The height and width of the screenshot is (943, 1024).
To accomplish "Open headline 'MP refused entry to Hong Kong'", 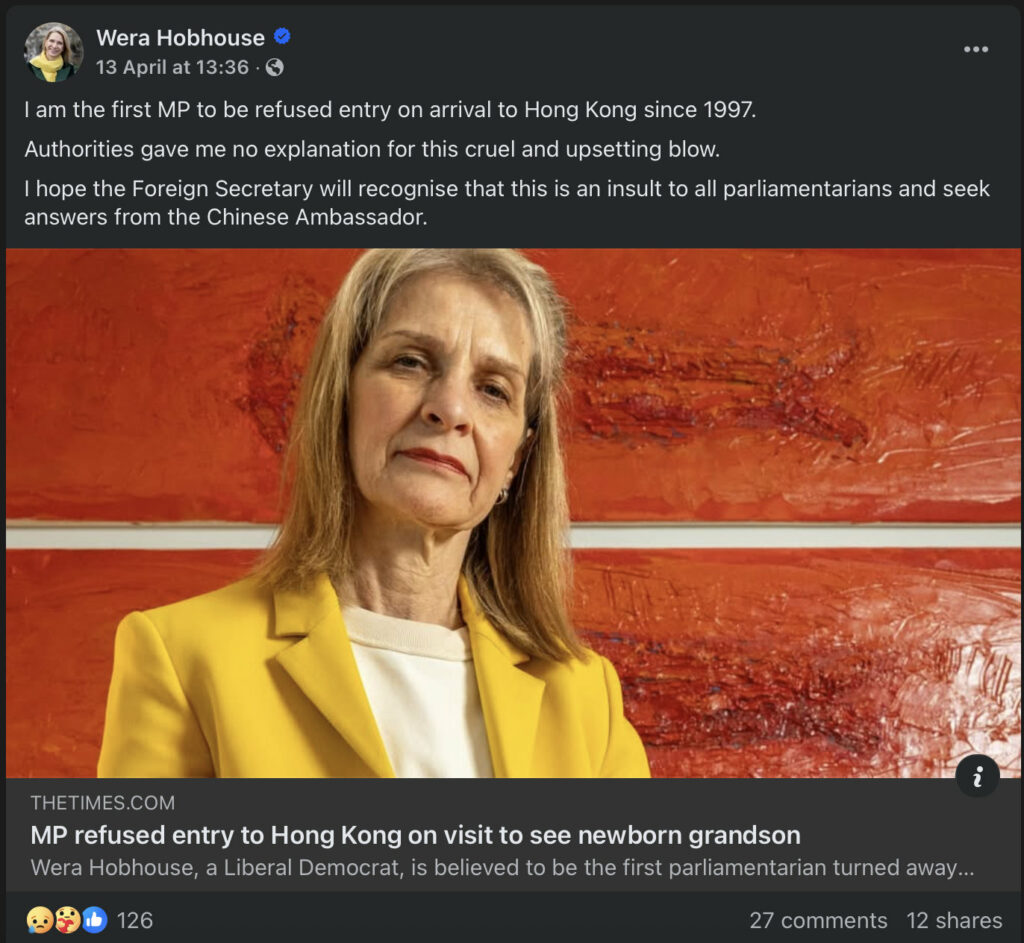I will click(415, 835).
